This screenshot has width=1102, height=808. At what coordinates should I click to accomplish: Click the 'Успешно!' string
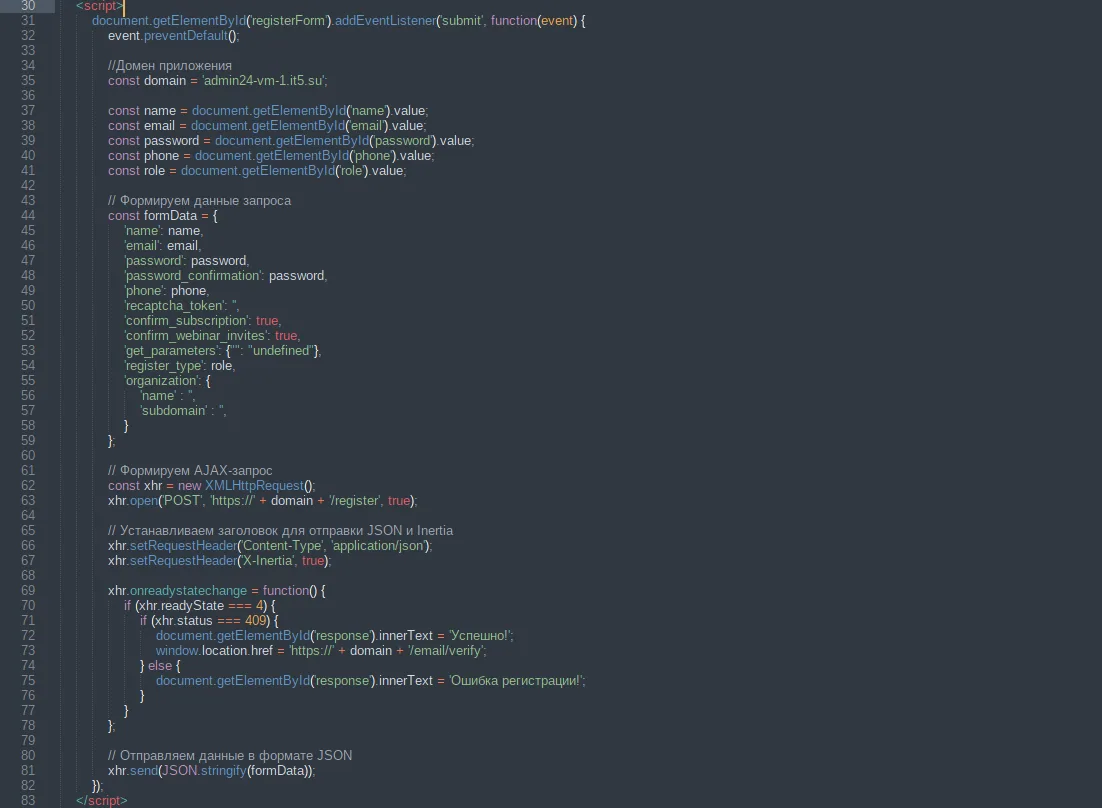479,636
